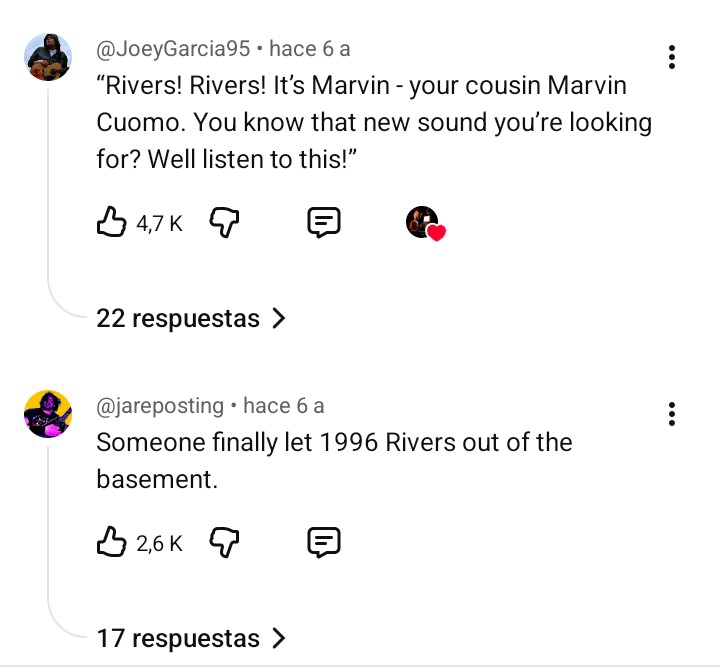Visit the @jareposting channel link
Image resolution: width=720 pixels, height=669 pixels.
point(160,405)
